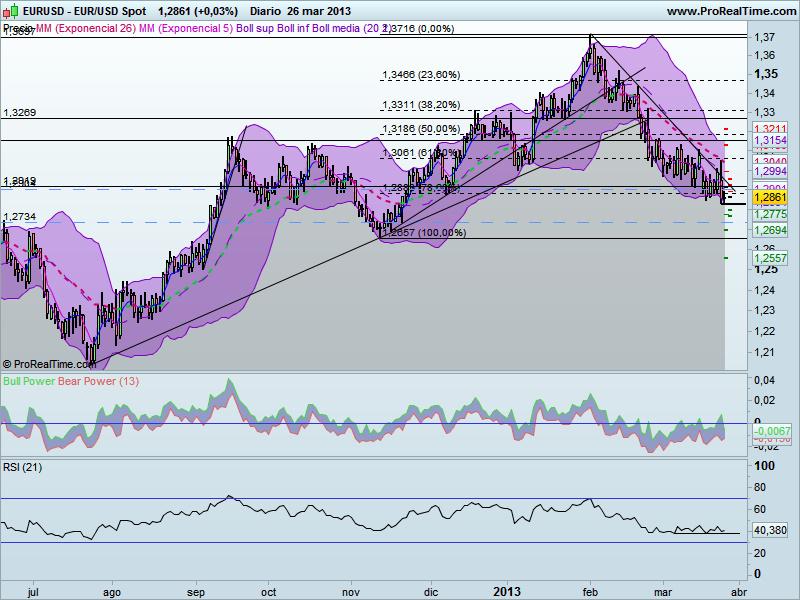Select the 1,3186 (50,00%) Fibonacci label
800x600 pixels.
421,129
